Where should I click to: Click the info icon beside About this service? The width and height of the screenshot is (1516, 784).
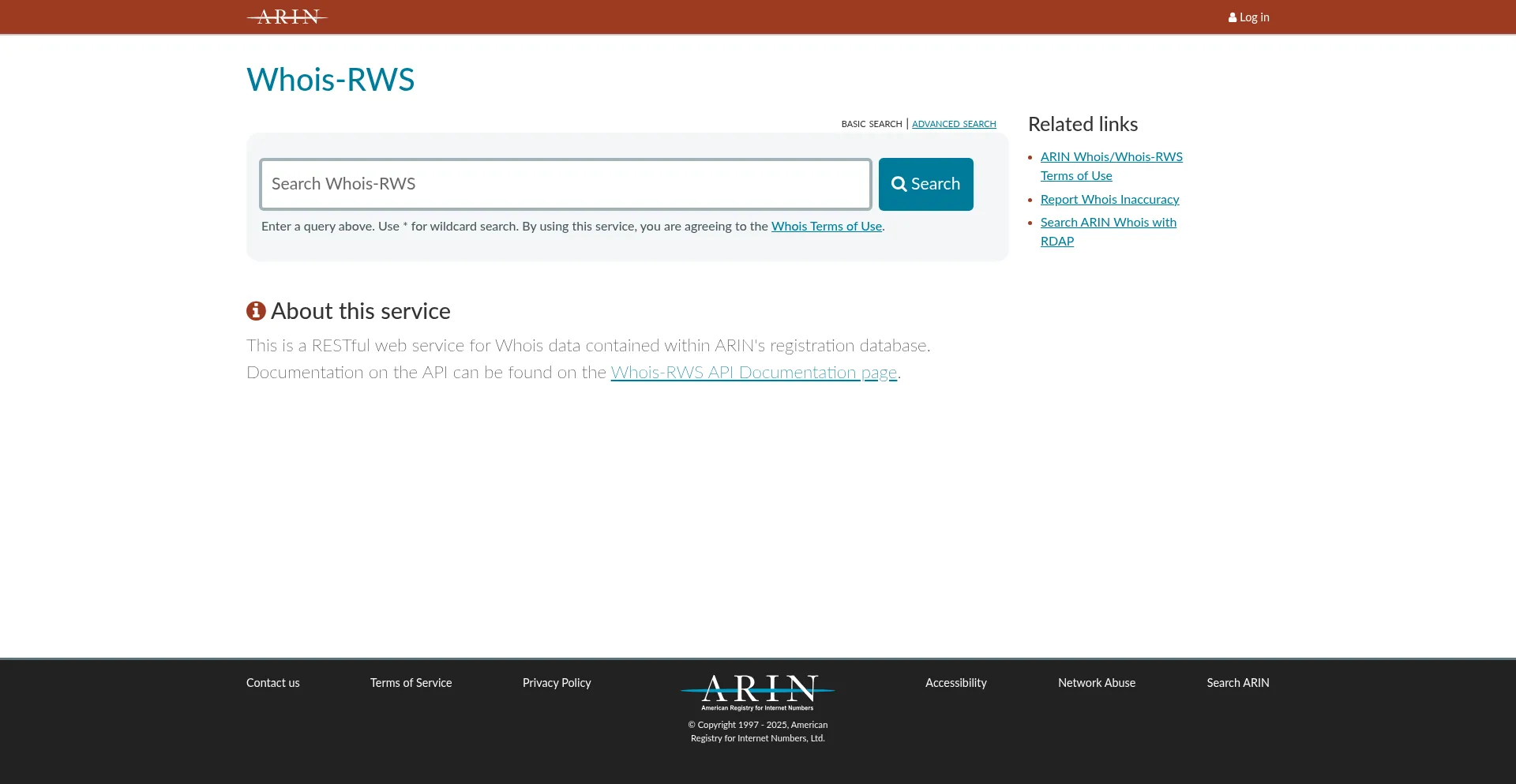click(x=256, y=311)
